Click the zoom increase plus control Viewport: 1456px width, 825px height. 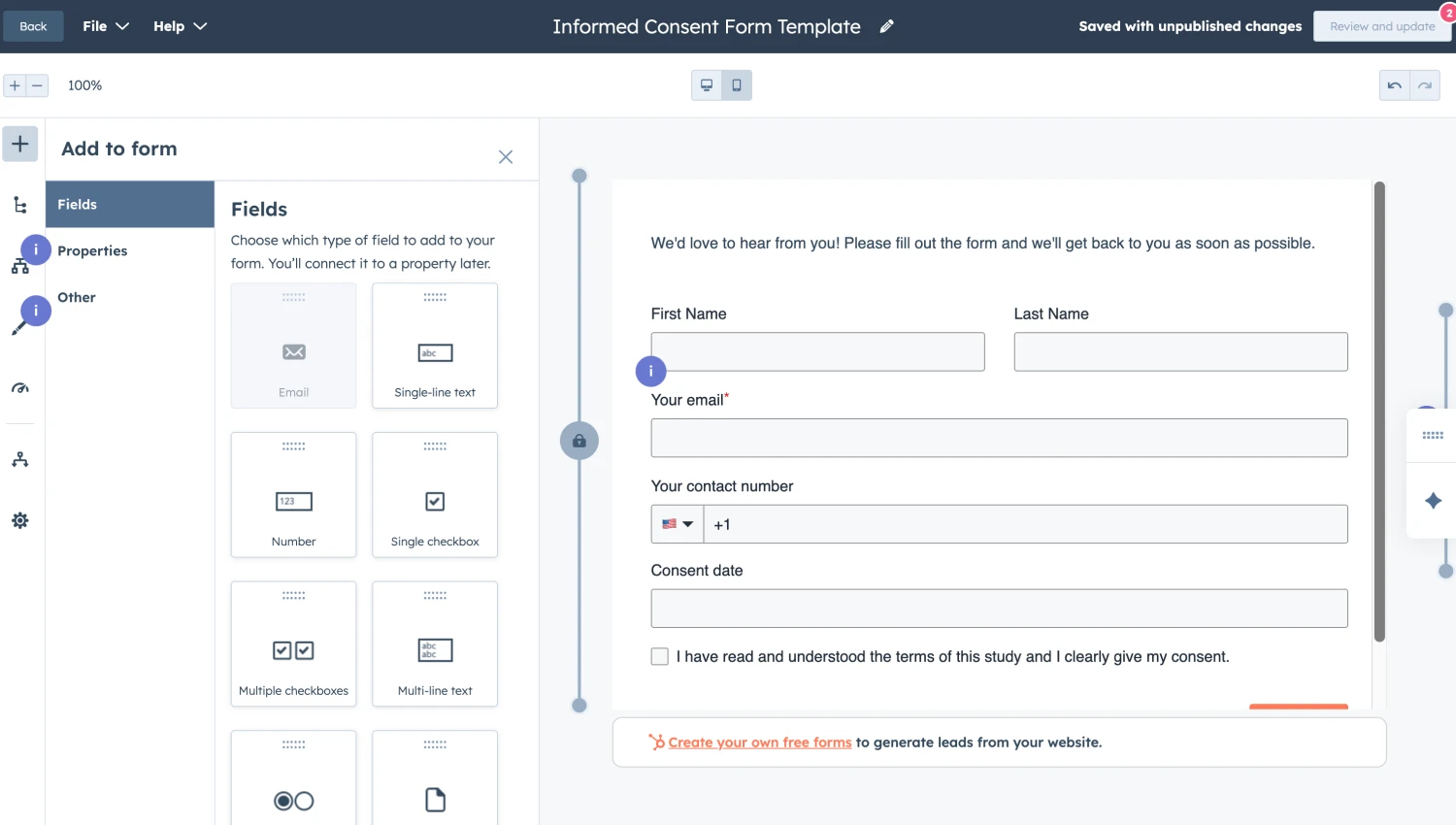[14, 85]
